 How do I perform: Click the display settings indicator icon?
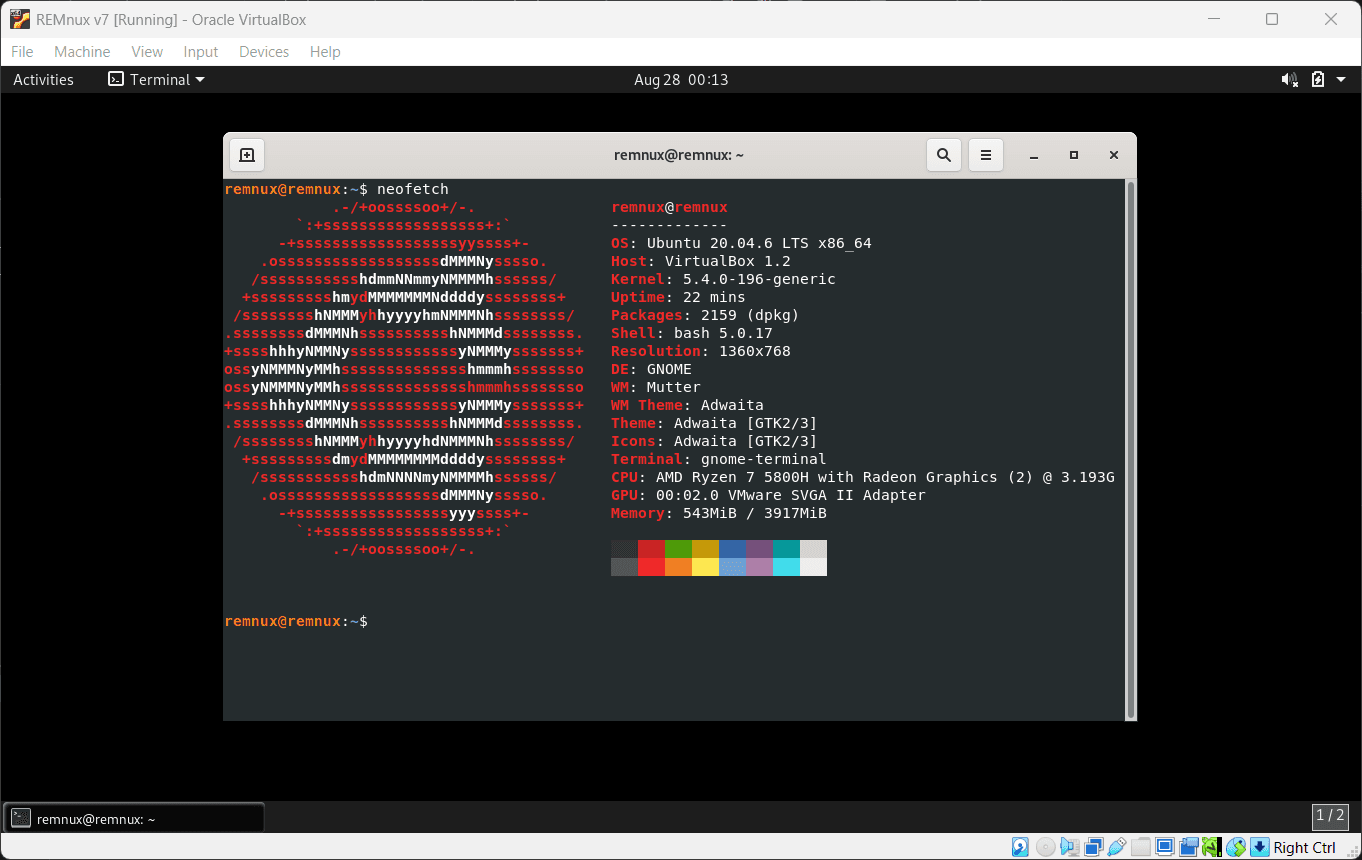pyautogui.click(x=1165, y=847)
